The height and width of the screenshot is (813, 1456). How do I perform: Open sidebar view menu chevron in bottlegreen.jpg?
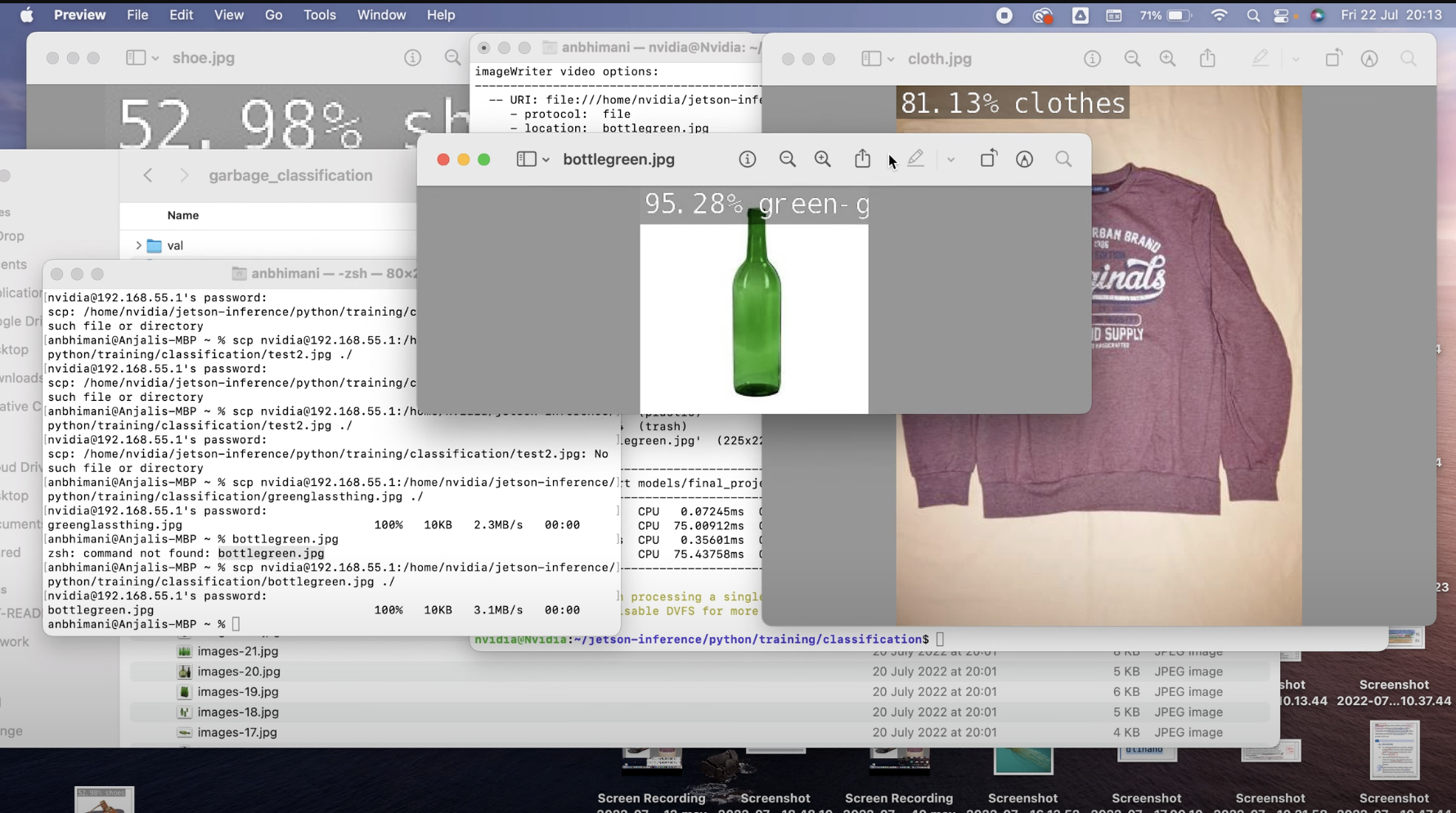tap(546, 159)
